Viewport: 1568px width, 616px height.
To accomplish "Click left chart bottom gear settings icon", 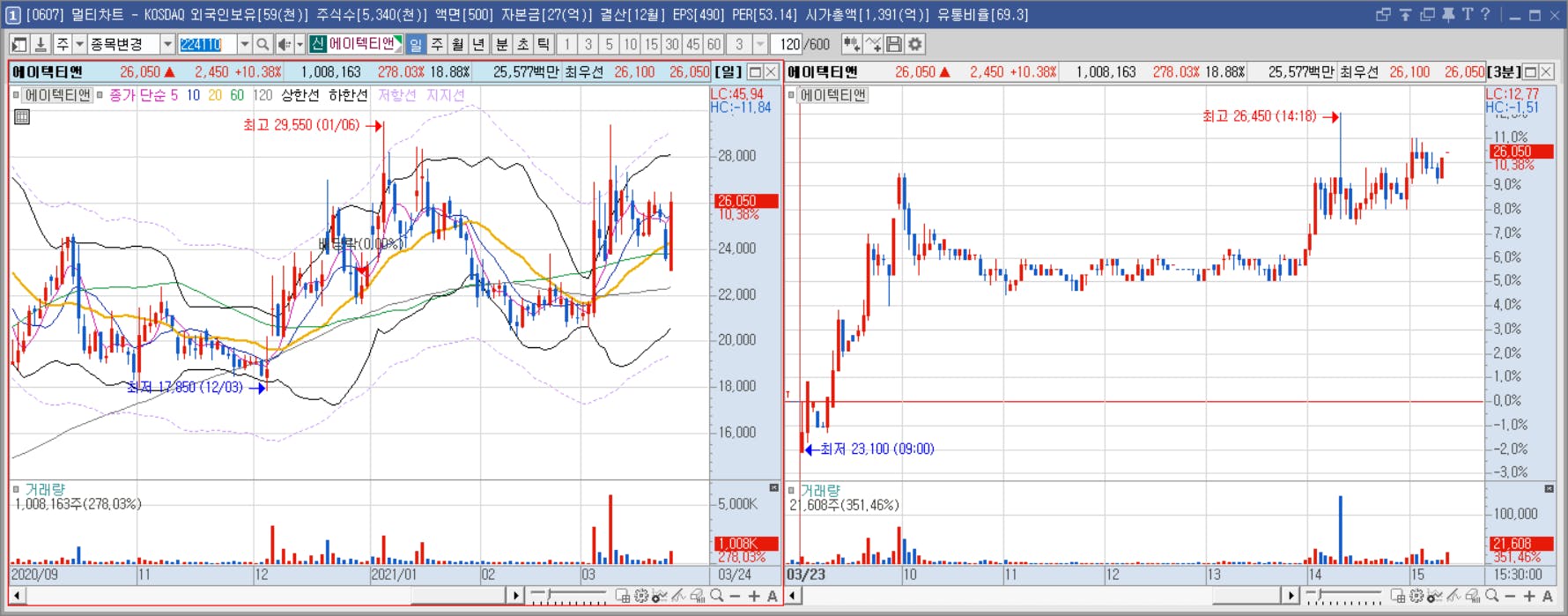I will tap(641, 596).
